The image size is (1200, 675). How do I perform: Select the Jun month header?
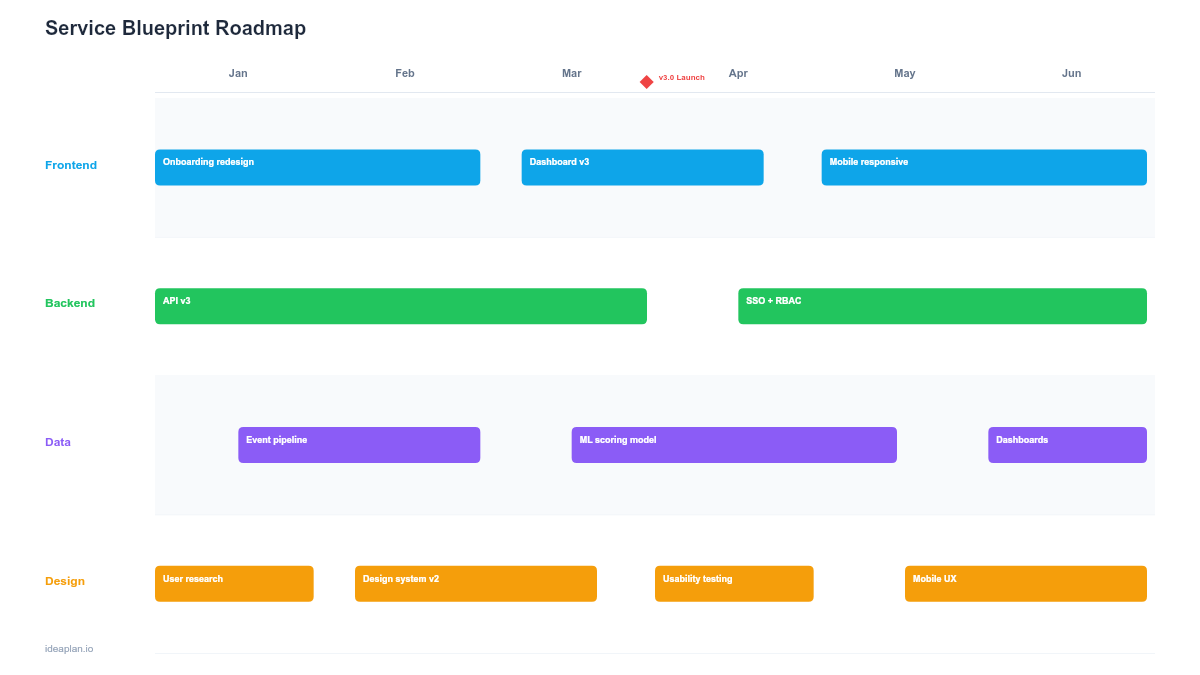pyautogui.click(x=1071, y=73)
